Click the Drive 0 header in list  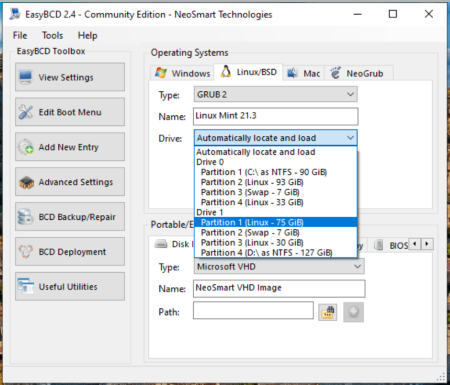click(276, 162)
